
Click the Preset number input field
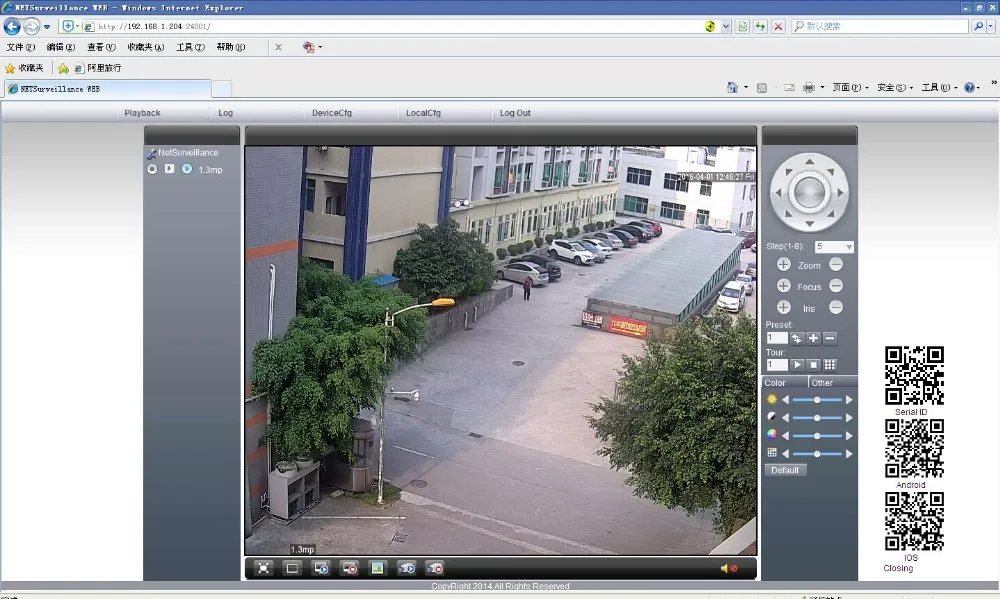(x=778, y=338)
